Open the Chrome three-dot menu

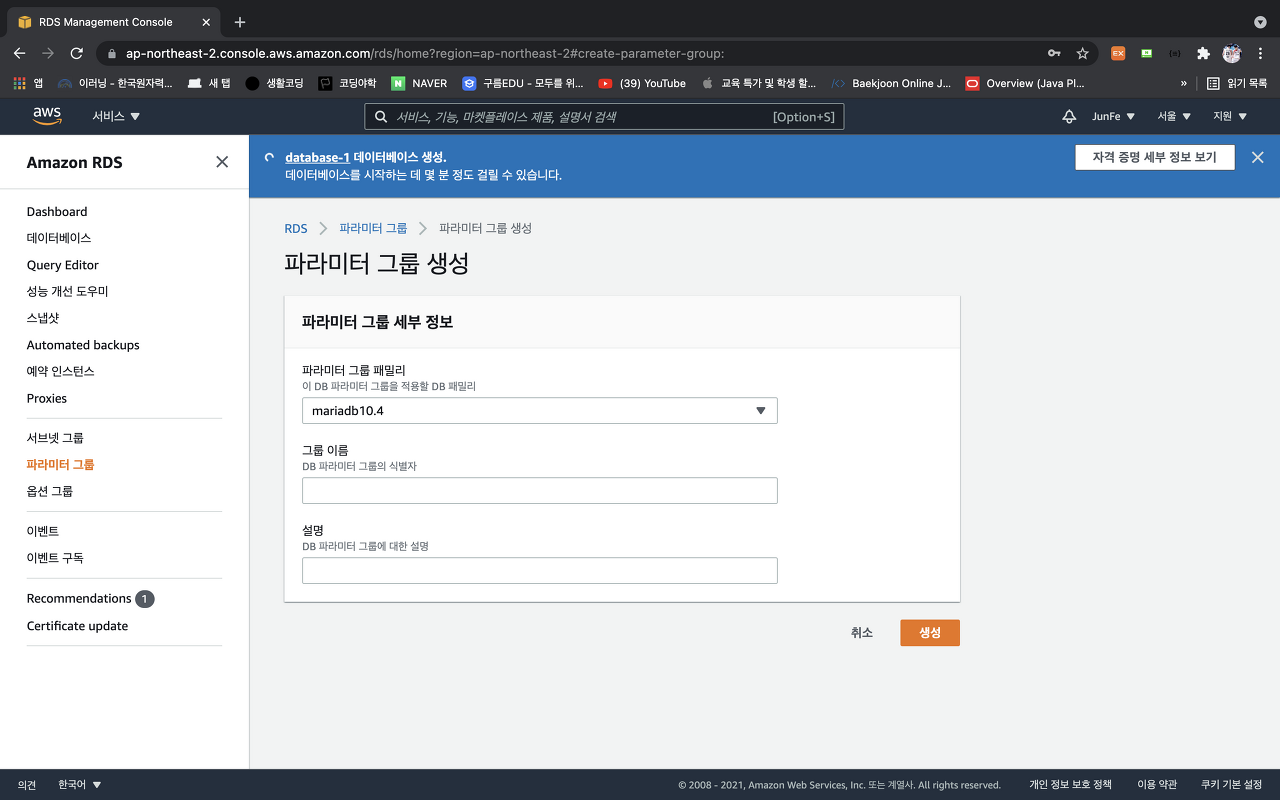click(1261, 53)
